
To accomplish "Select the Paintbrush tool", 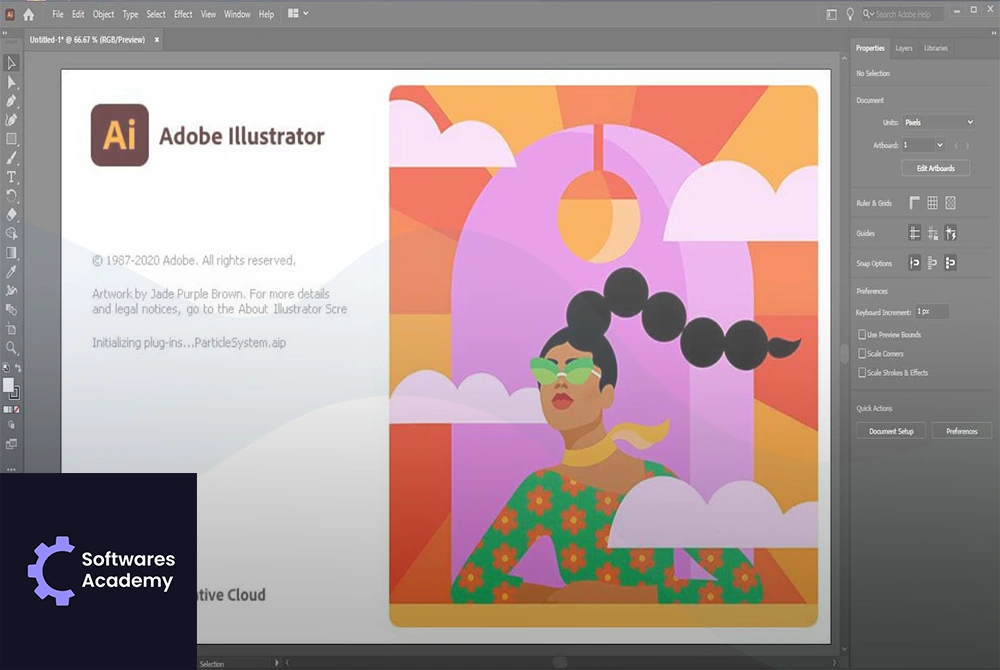I will tap(11, 157).
